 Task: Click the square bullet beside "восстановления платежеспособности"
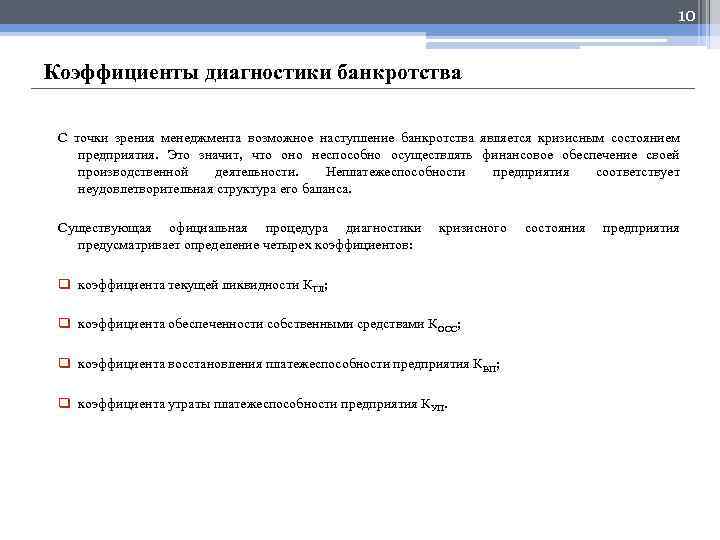[64, 363]
